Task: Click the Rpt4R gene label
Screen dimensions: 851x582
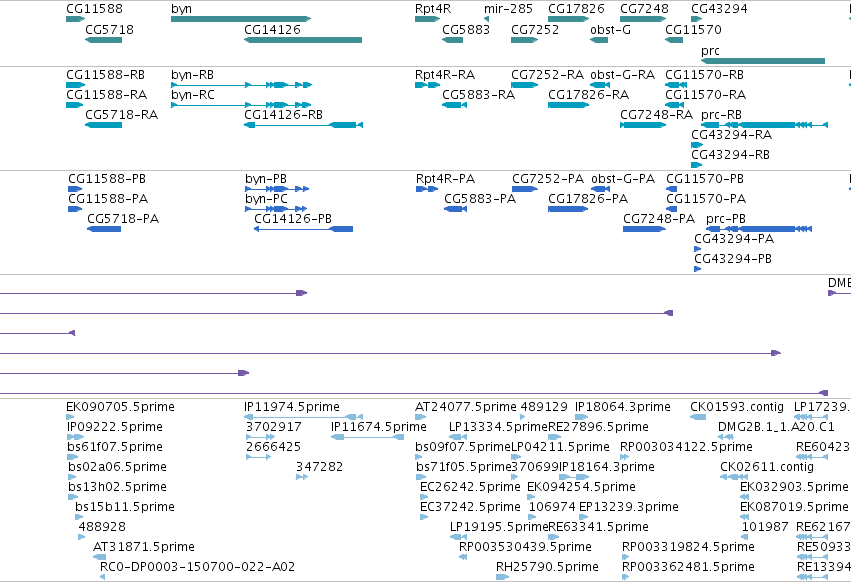Action: point(433,9)
